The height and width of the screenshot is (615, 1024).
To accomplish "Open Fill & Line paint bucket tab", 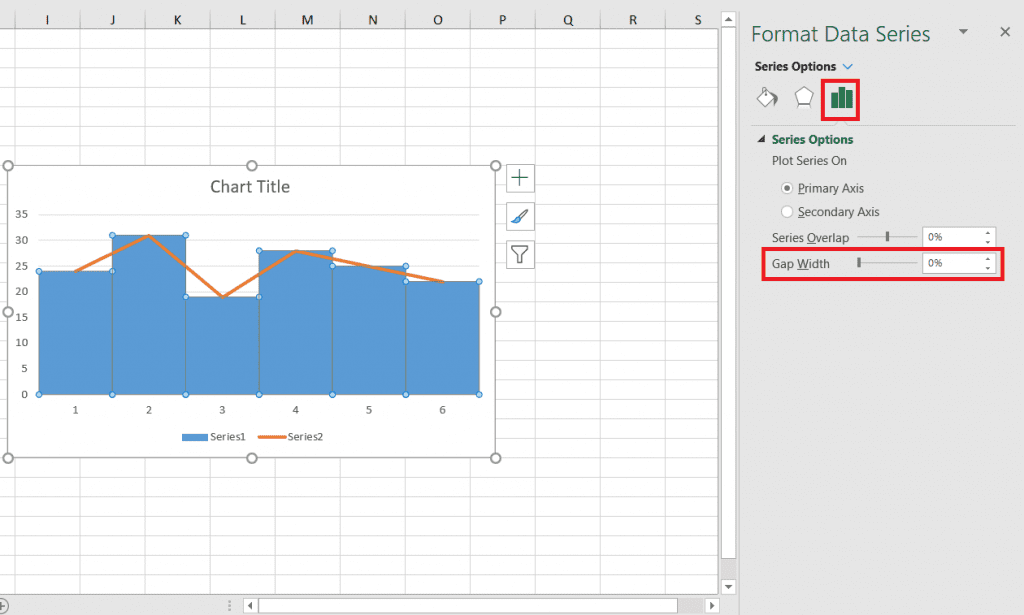I will (x=767, y=97).
